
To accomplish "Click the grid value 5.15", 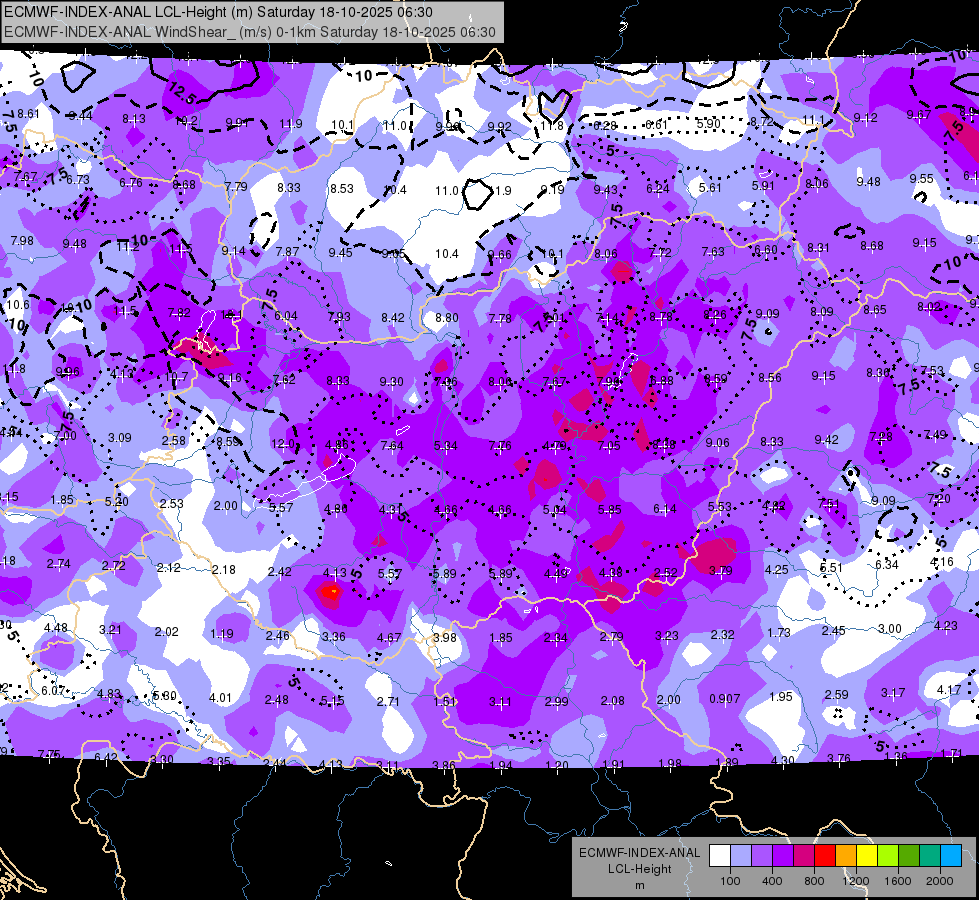I will pos(332,701).
